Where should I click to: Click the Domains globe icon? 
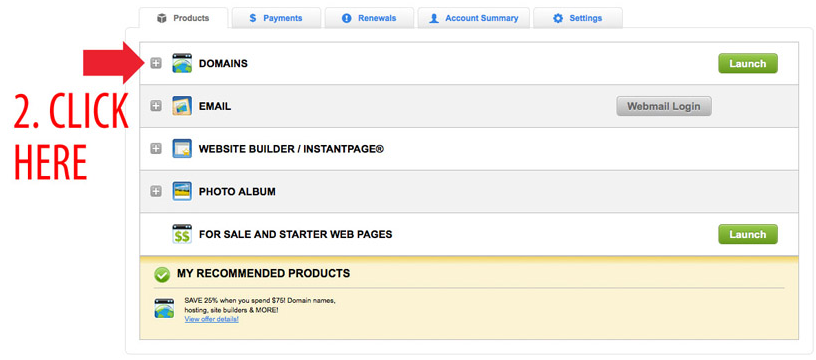(x=182, y=63)
